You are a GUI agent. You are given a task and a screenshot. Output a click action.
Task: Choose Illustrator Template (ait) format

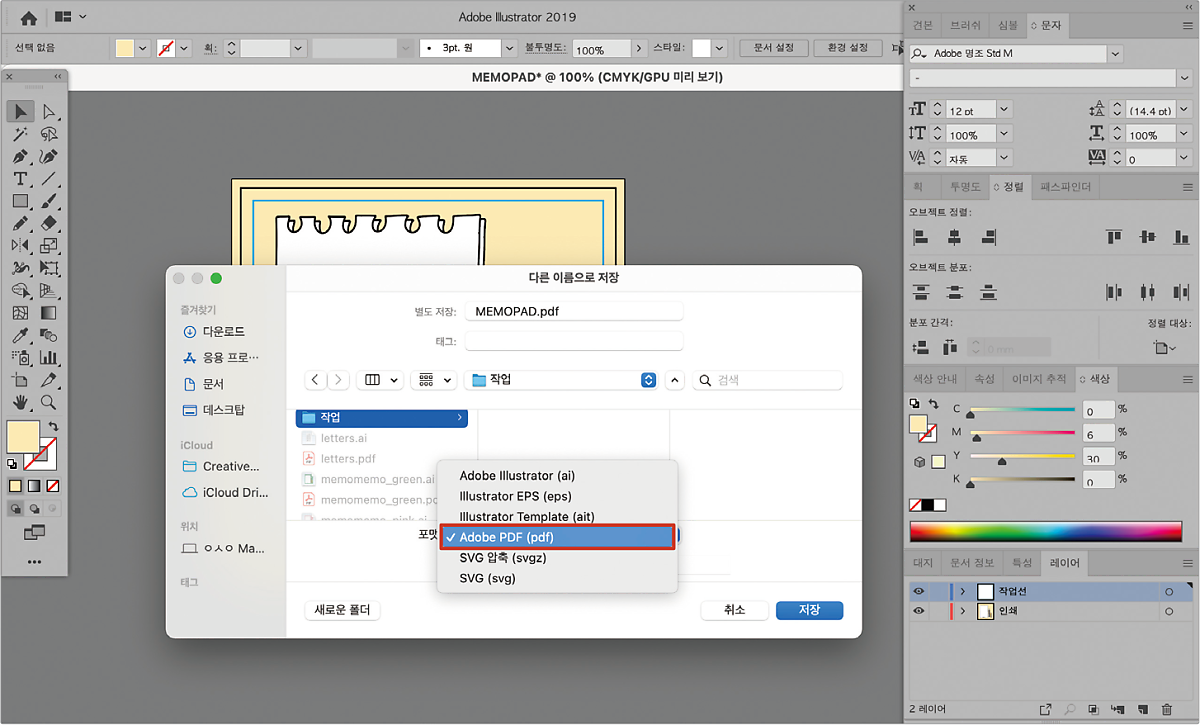[x=527, y=516]
